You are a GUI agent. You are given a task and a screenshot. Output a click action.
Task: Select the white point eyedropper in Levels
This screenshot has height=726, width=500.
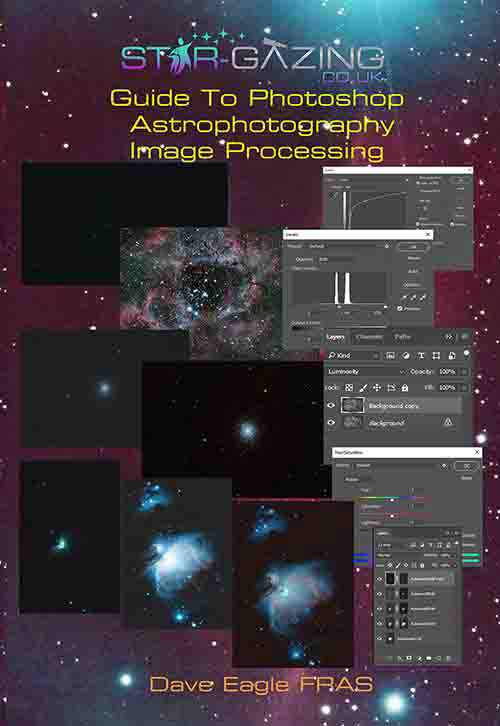[x=423, y=298]
